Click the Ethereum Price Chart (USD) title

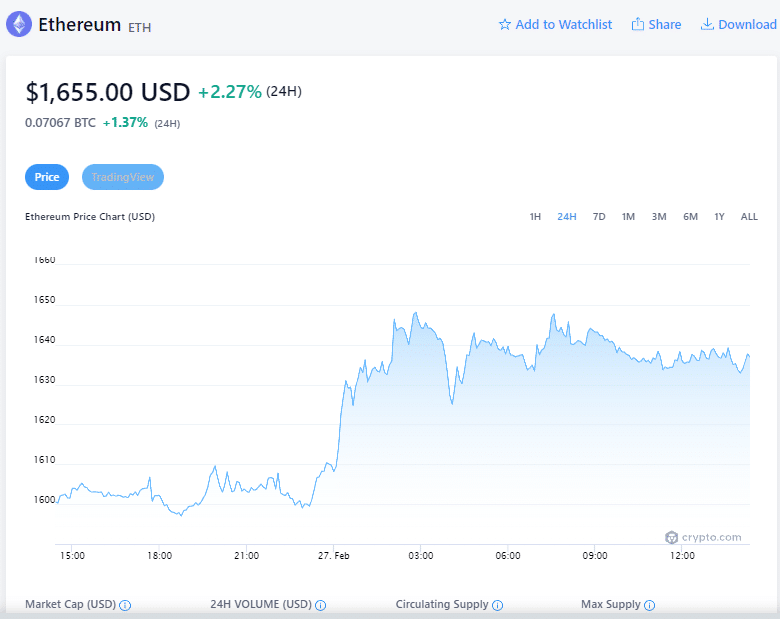(90, 216)
